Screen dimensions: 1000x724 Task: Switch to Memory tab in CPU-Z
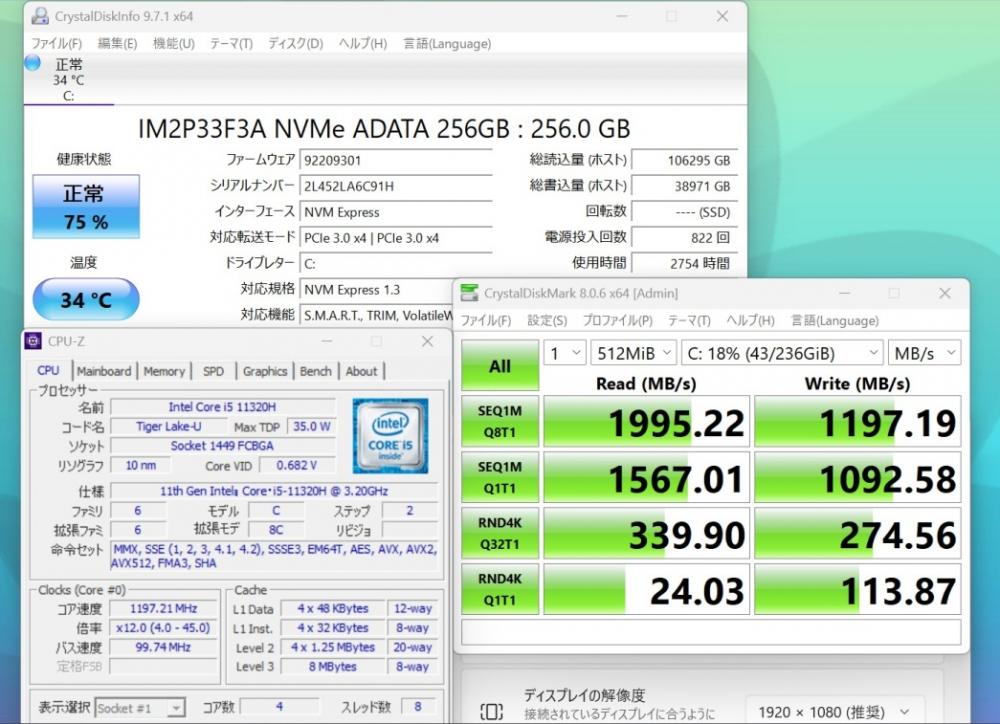[164, 371]
